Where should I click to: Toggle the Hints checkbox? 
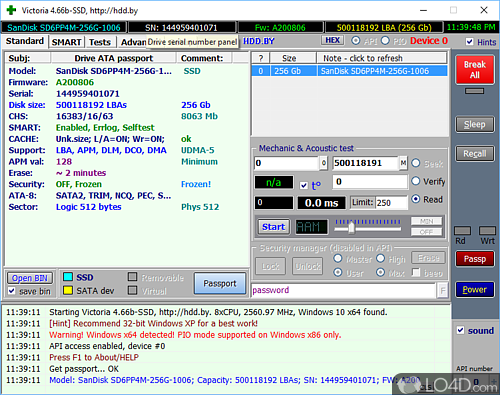pos(469,42)
